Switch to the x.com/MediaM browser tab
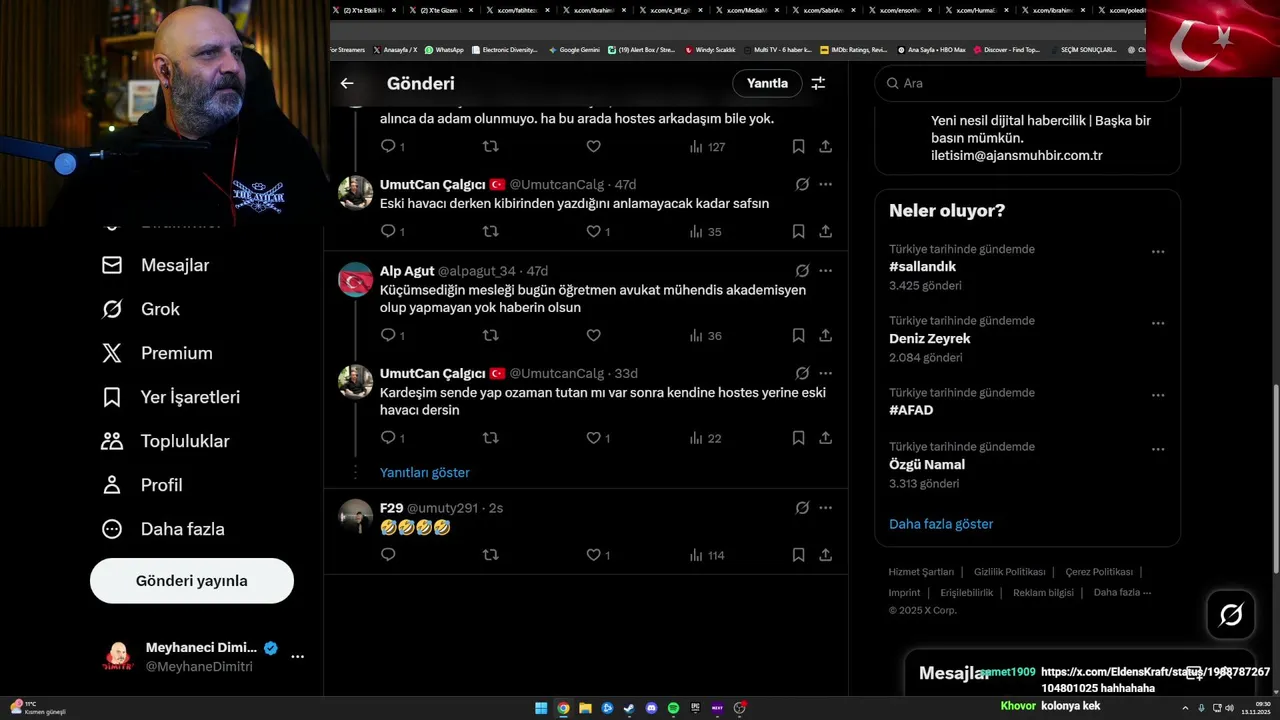 (742, 10)
